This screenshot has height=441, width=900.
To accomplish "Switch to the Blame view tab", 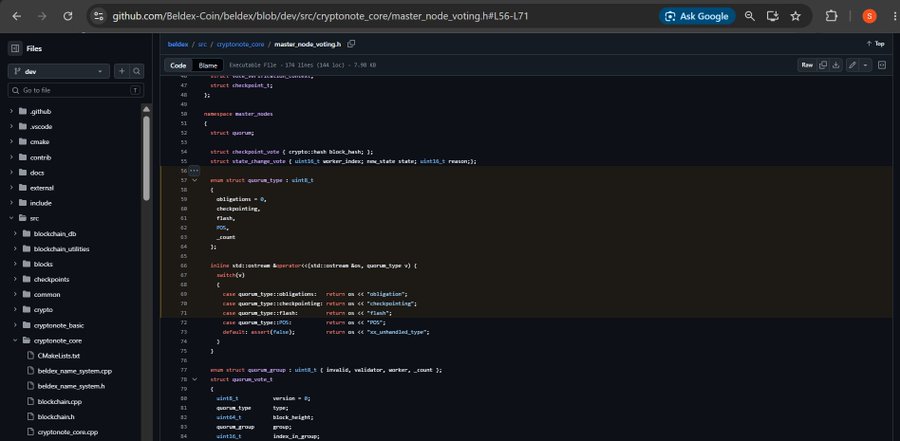I will click(x=208, y=65).
